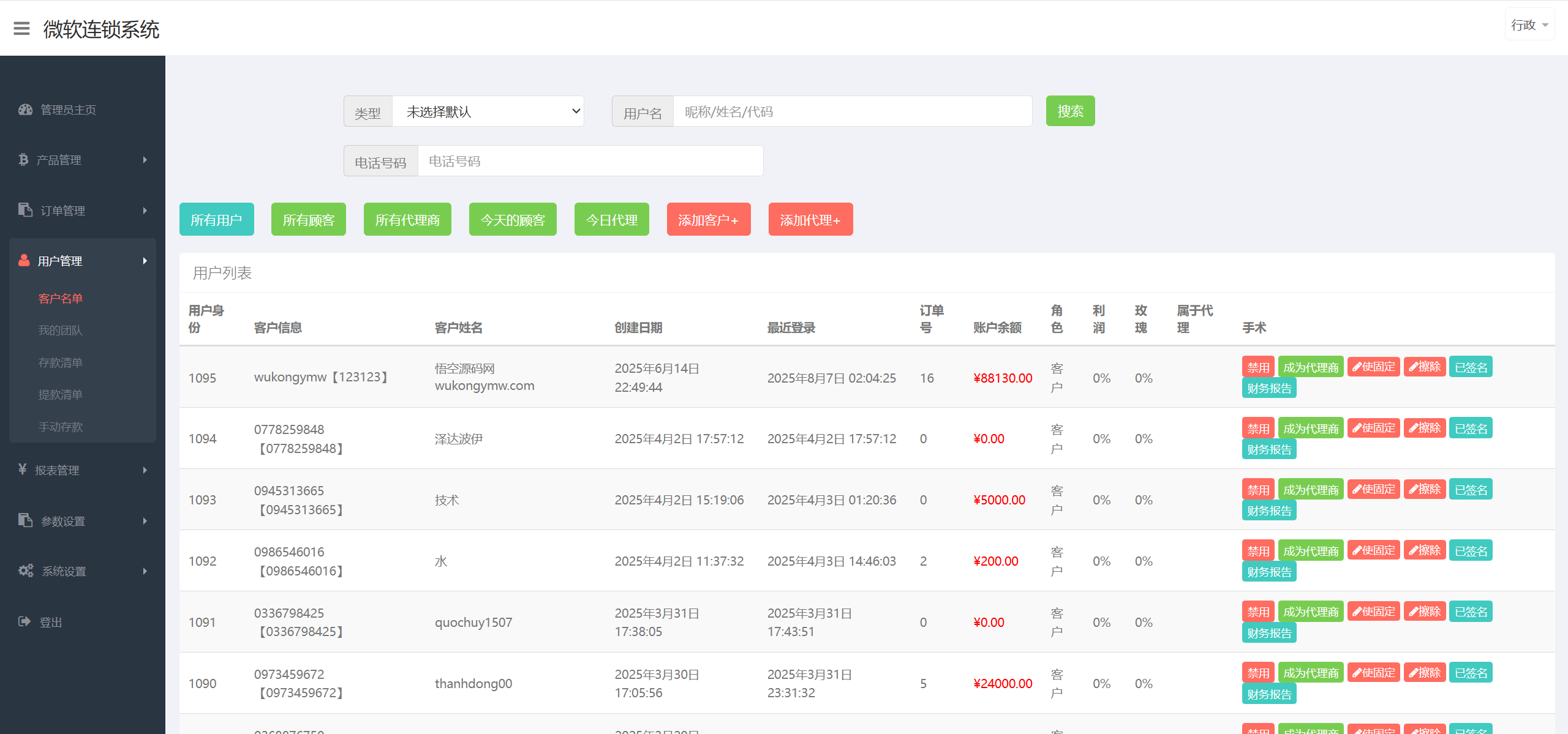Screen dimensions: 1568x734
Task: Click the yen icon beside 报表管理
Action: [23, 470]
